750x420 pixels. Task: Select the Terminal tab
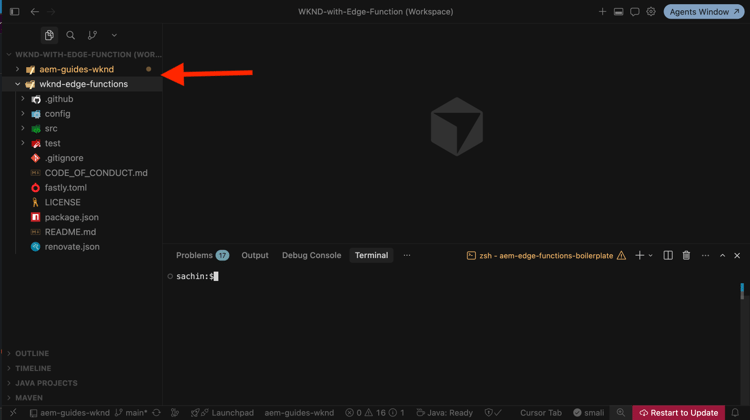[x=371, y=255]
